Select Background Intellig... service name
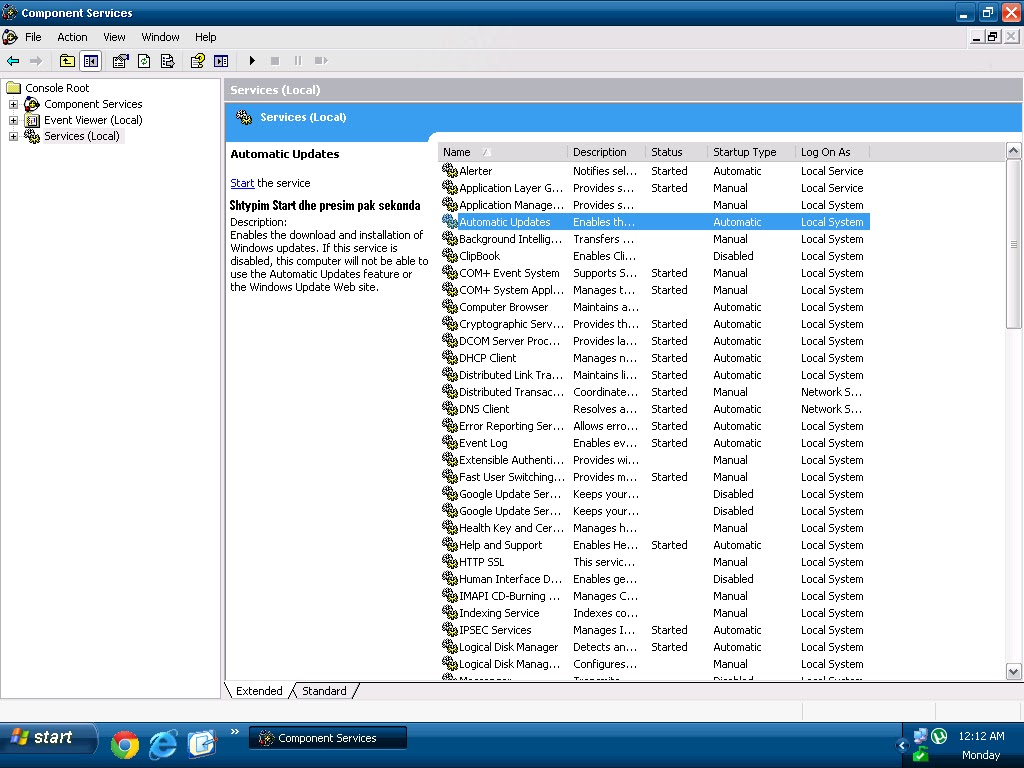Image resolution: width=1024 pixels, height=768 pixels. 511,239
